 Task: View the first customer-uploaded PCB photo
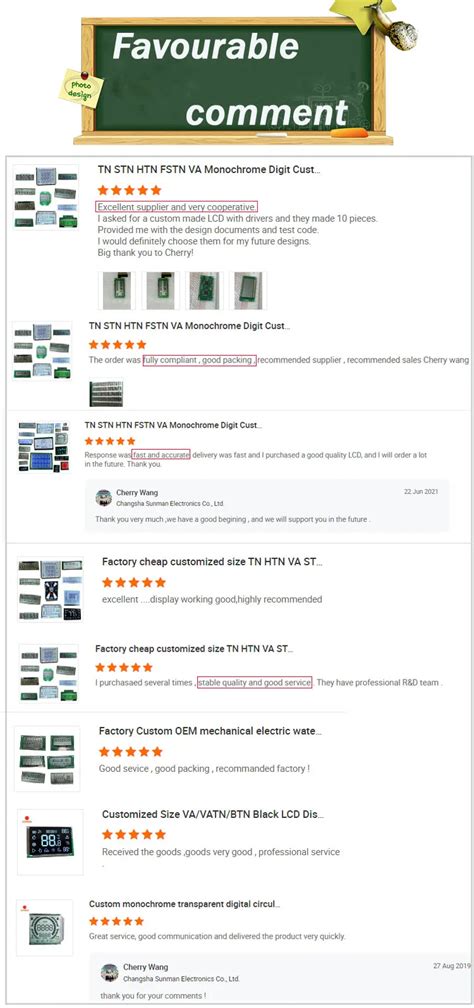[116, 291]
